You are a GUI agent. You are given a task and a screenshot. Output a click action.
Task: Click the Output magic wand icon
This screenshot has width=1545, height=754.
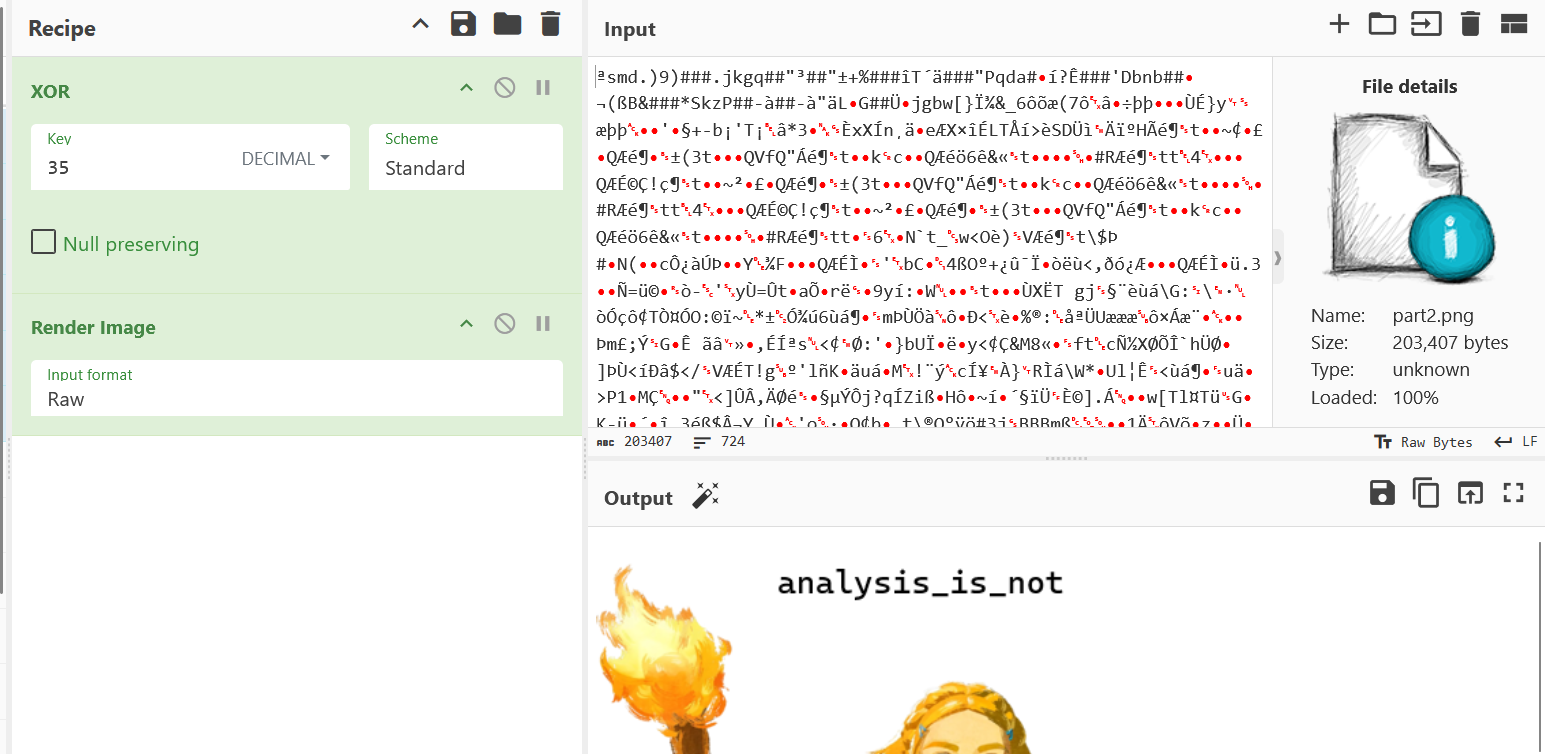(x=706, y=496)
